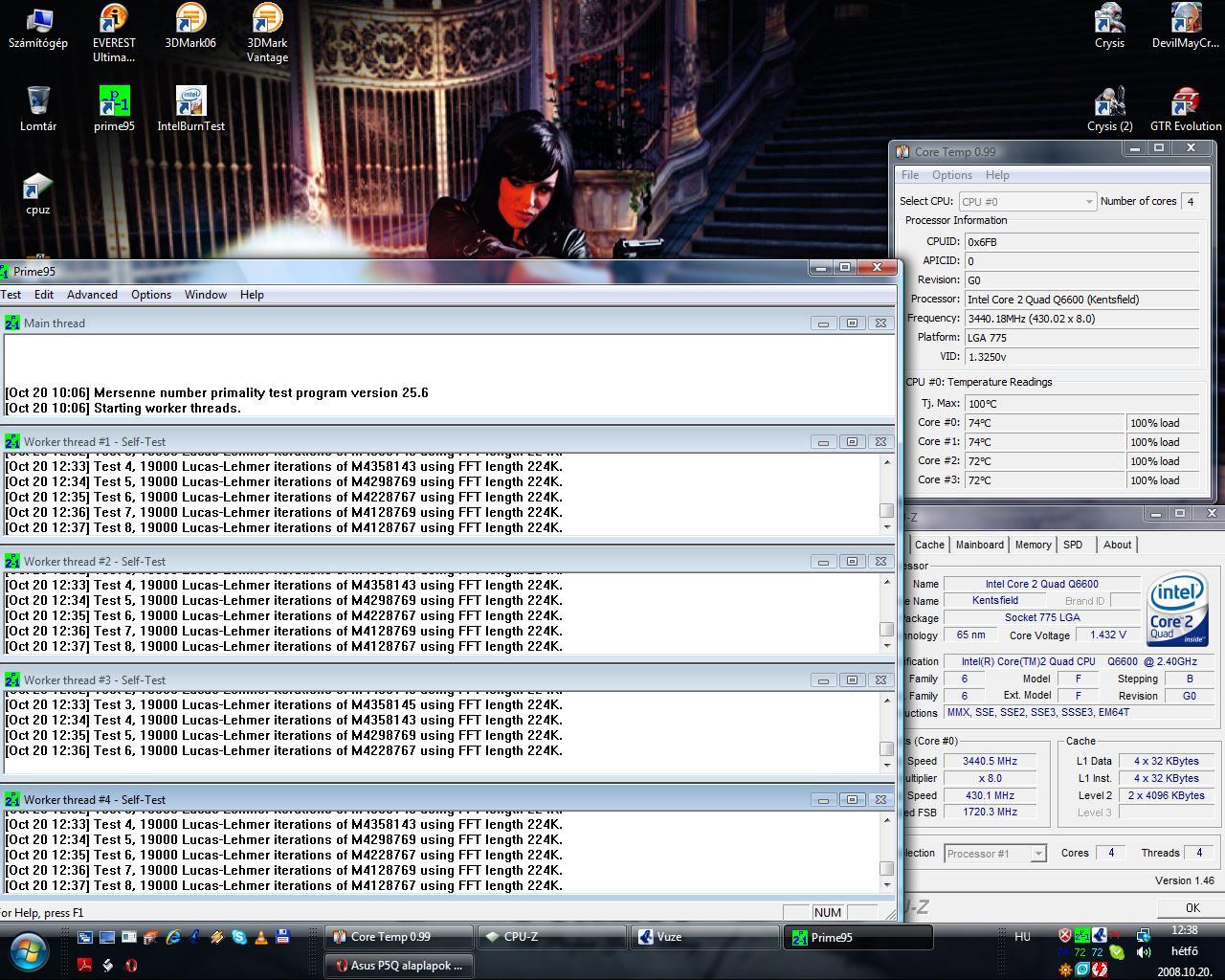The image size is (1225, 980).
Task: Click Worker thread #3 scrollbar up arrow
Action: [x=886, y=700]
